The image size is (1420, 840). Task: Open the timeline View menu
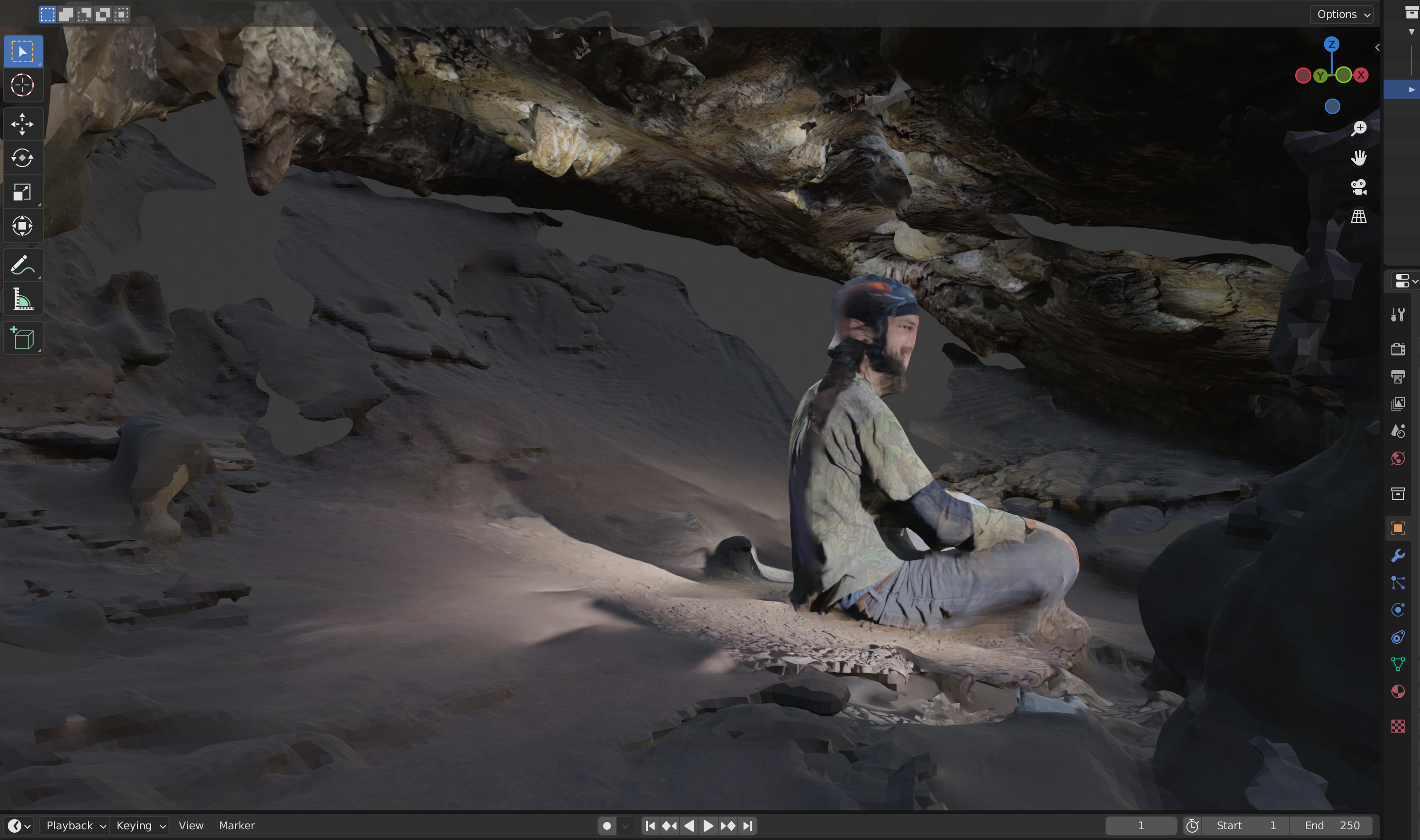pos(191,826)
